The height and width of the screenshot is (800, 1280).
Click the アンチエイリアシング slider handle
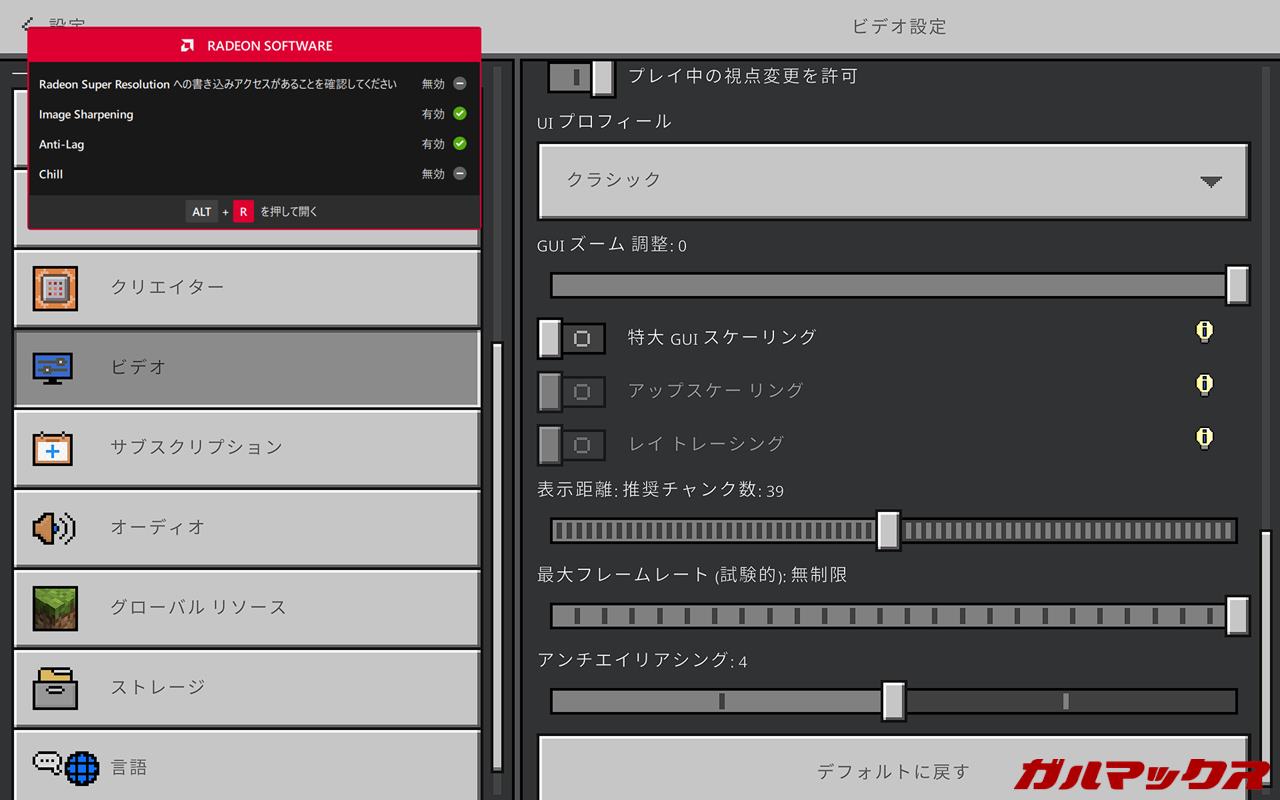pyautogui.click(x=893, y=701)
